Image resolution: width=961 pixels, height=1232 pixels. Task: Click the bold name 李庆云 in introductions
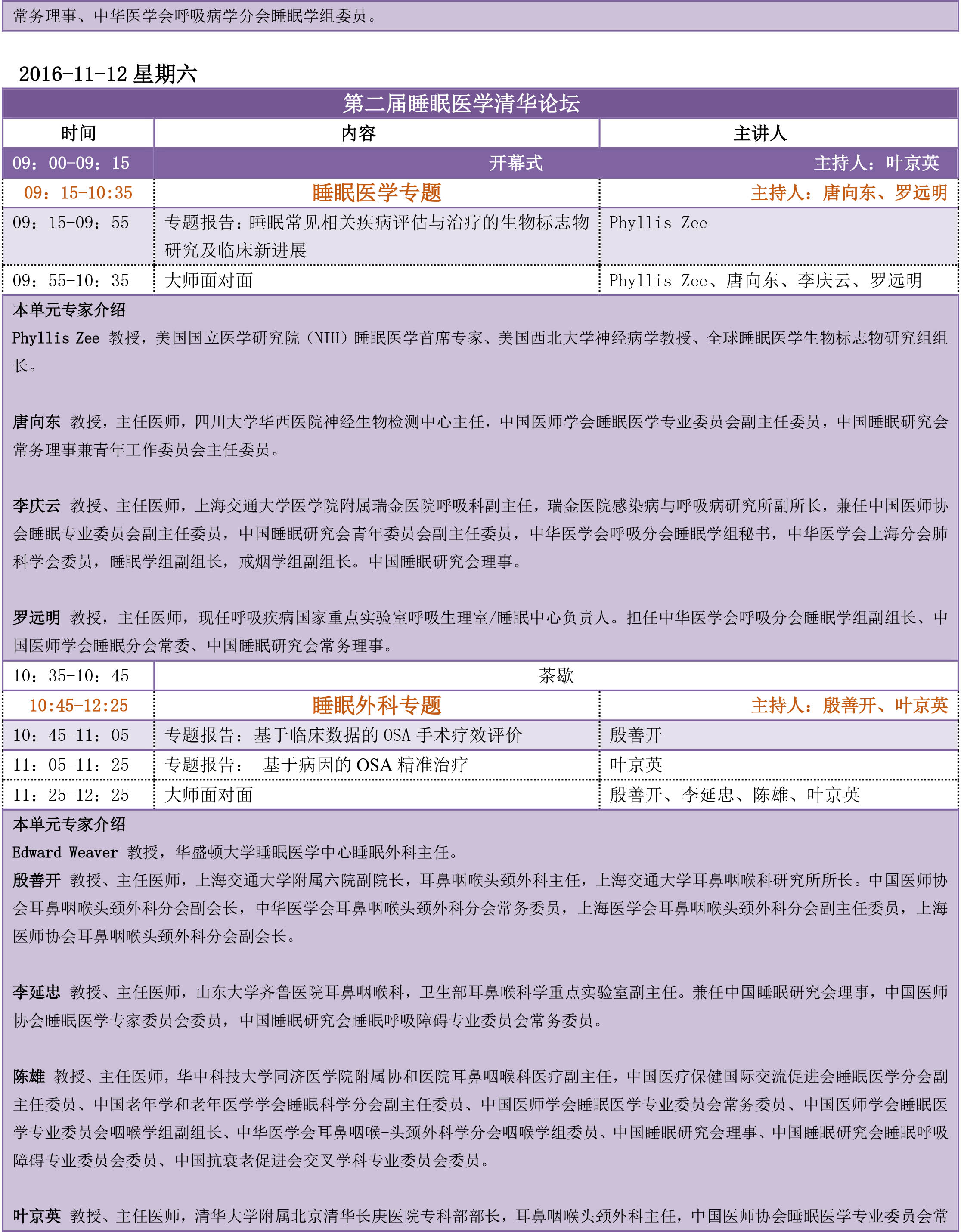36,506
